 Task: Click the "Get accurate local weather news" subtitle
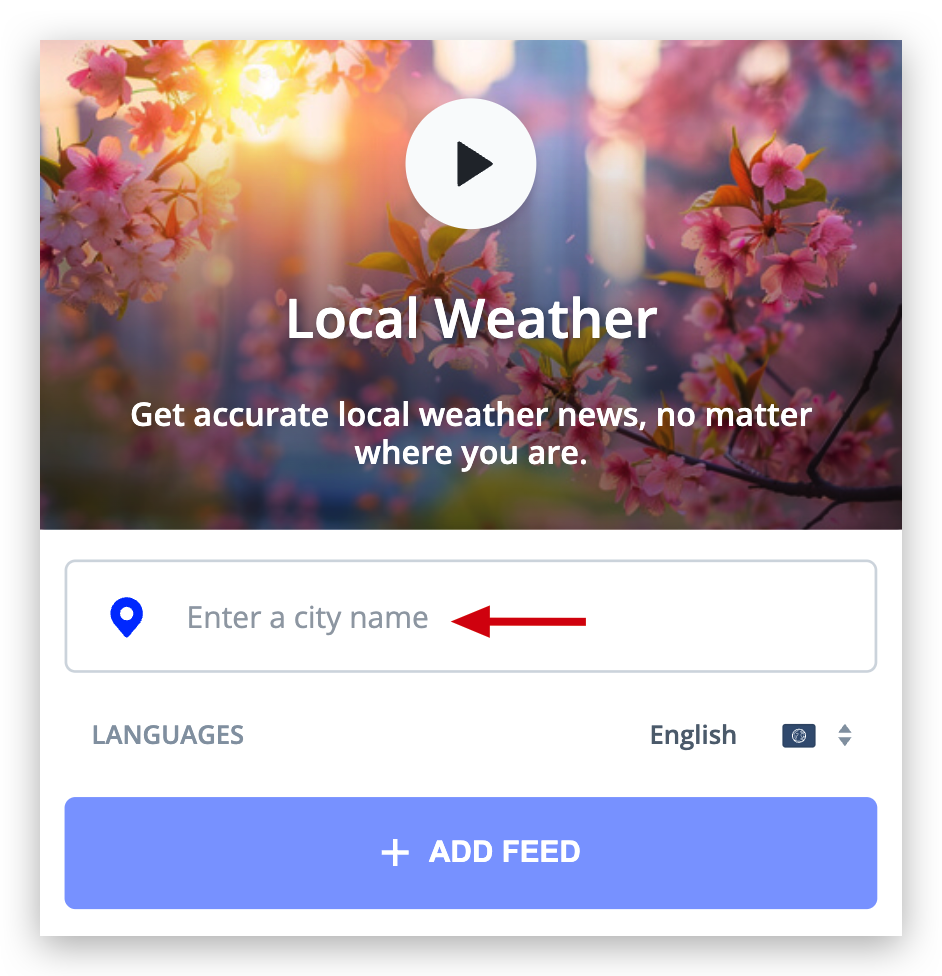coord(471,415)
